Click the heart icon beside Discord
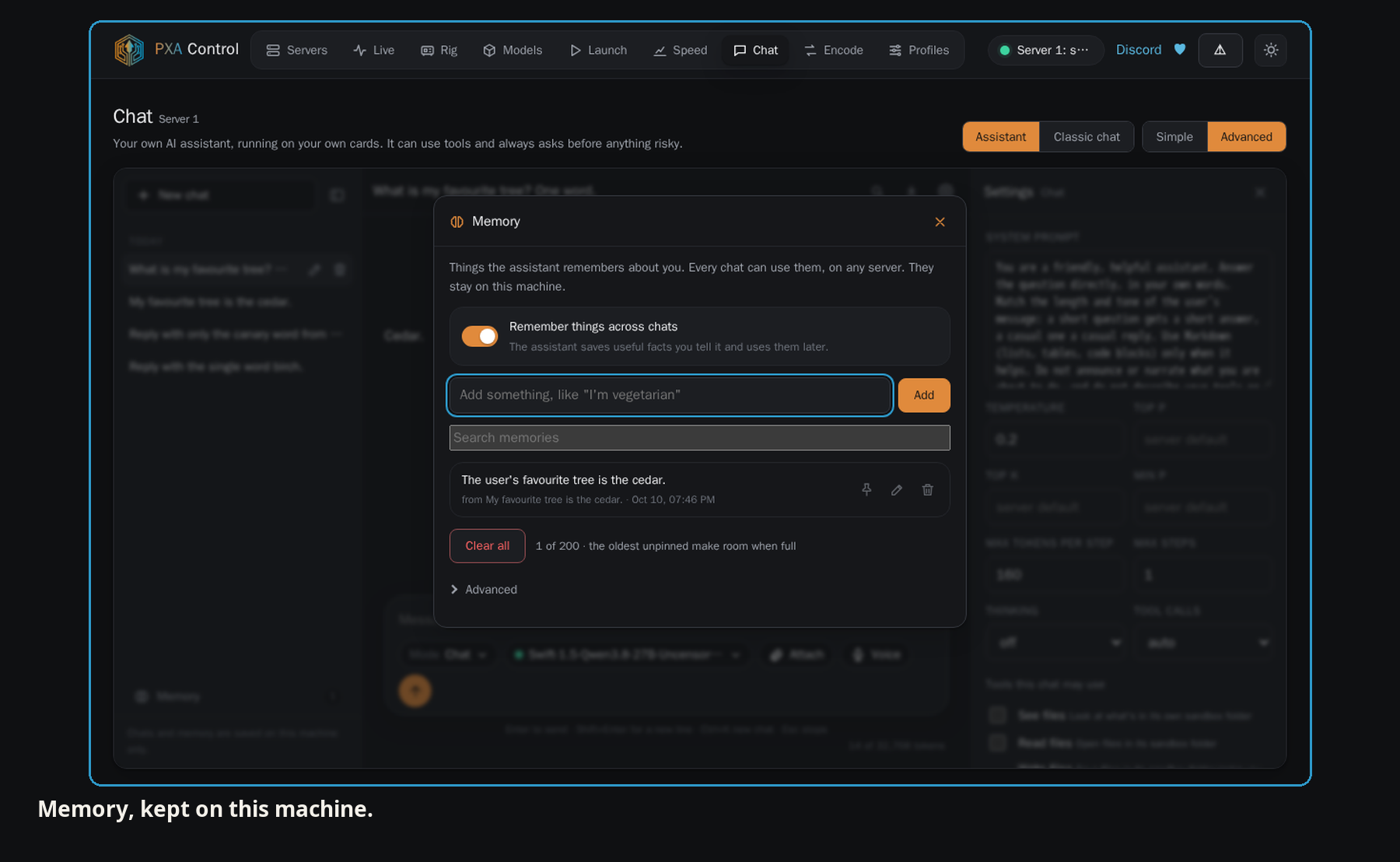This screenshot has height=862, width=1400. coord(1180,50)
